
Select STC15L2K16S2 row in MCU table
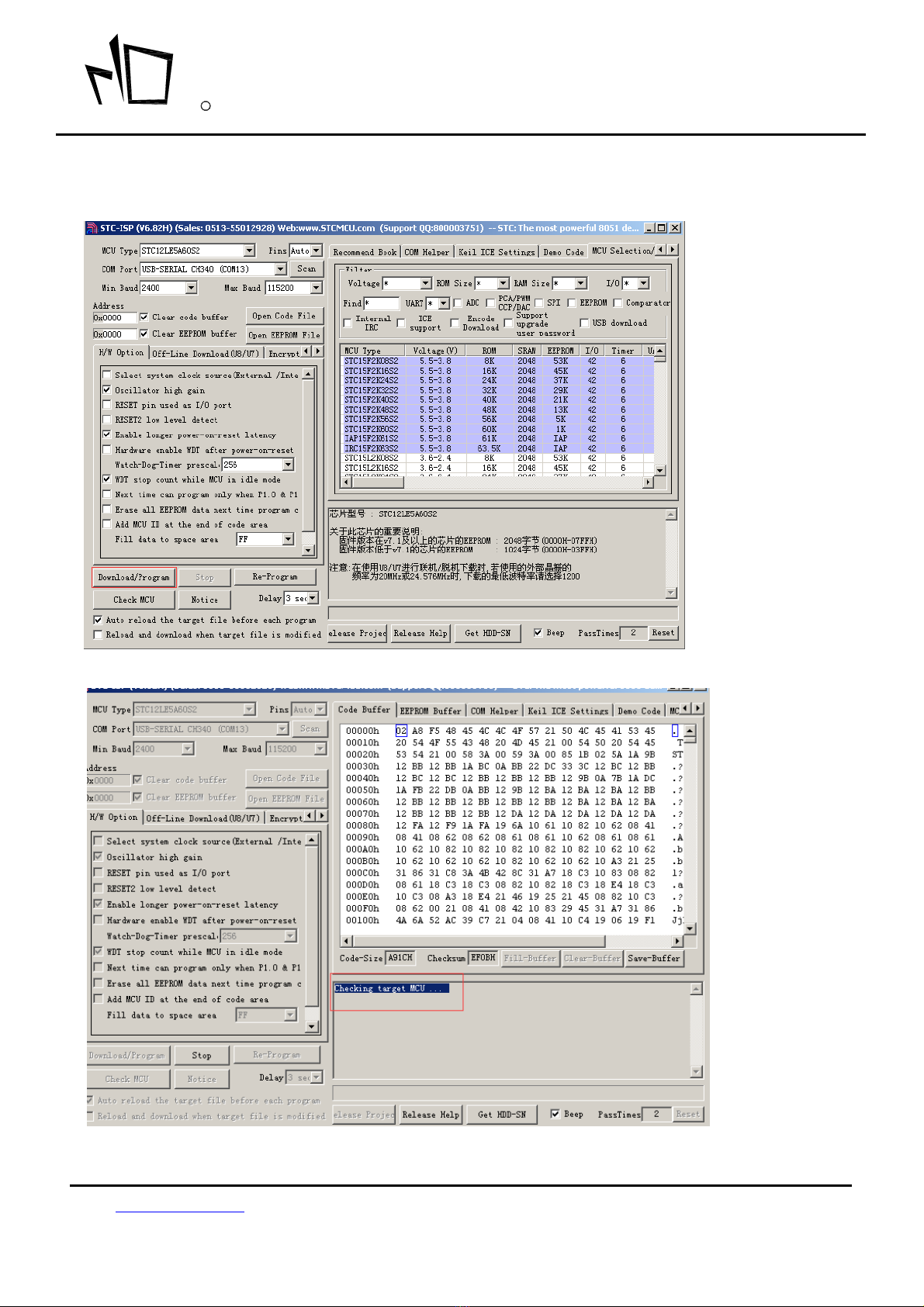coord(497,468)
